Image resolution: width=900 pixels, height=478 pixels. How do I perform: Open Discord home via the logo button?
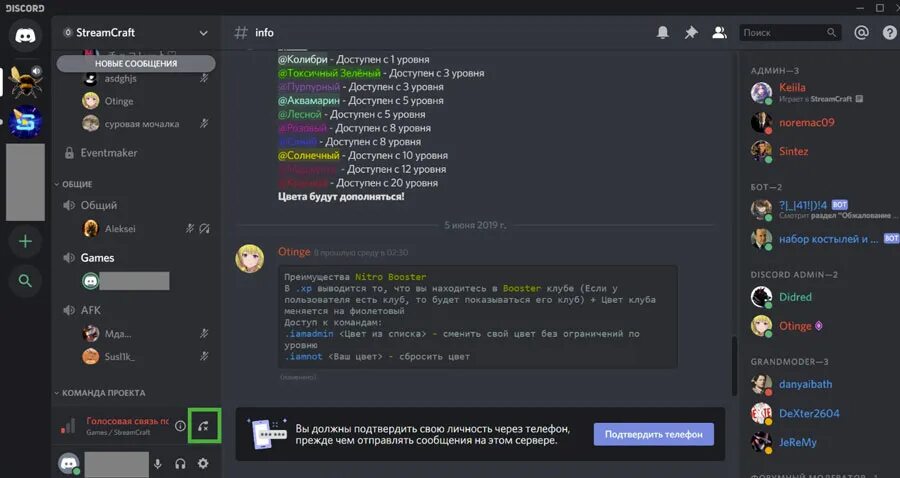pyautogui.click(x=25, y=36)
